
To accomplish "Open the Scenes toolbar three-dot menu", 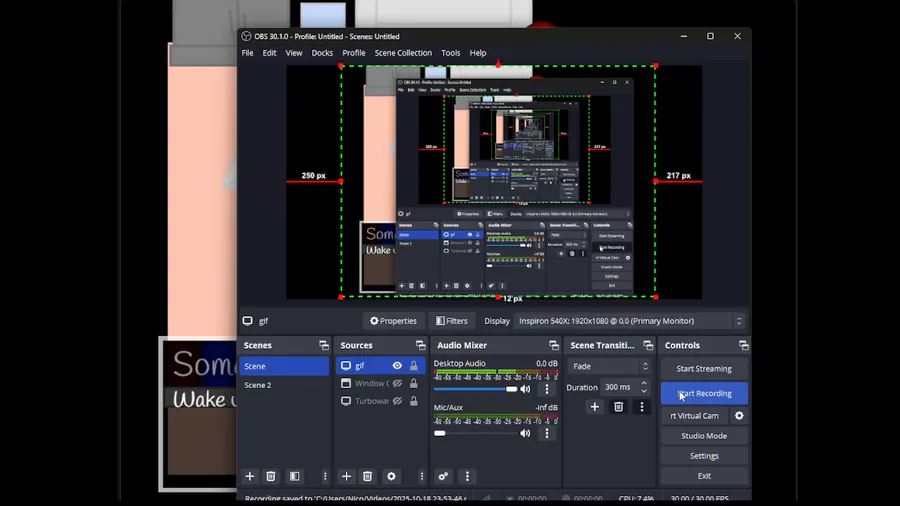I will [325, 476].
